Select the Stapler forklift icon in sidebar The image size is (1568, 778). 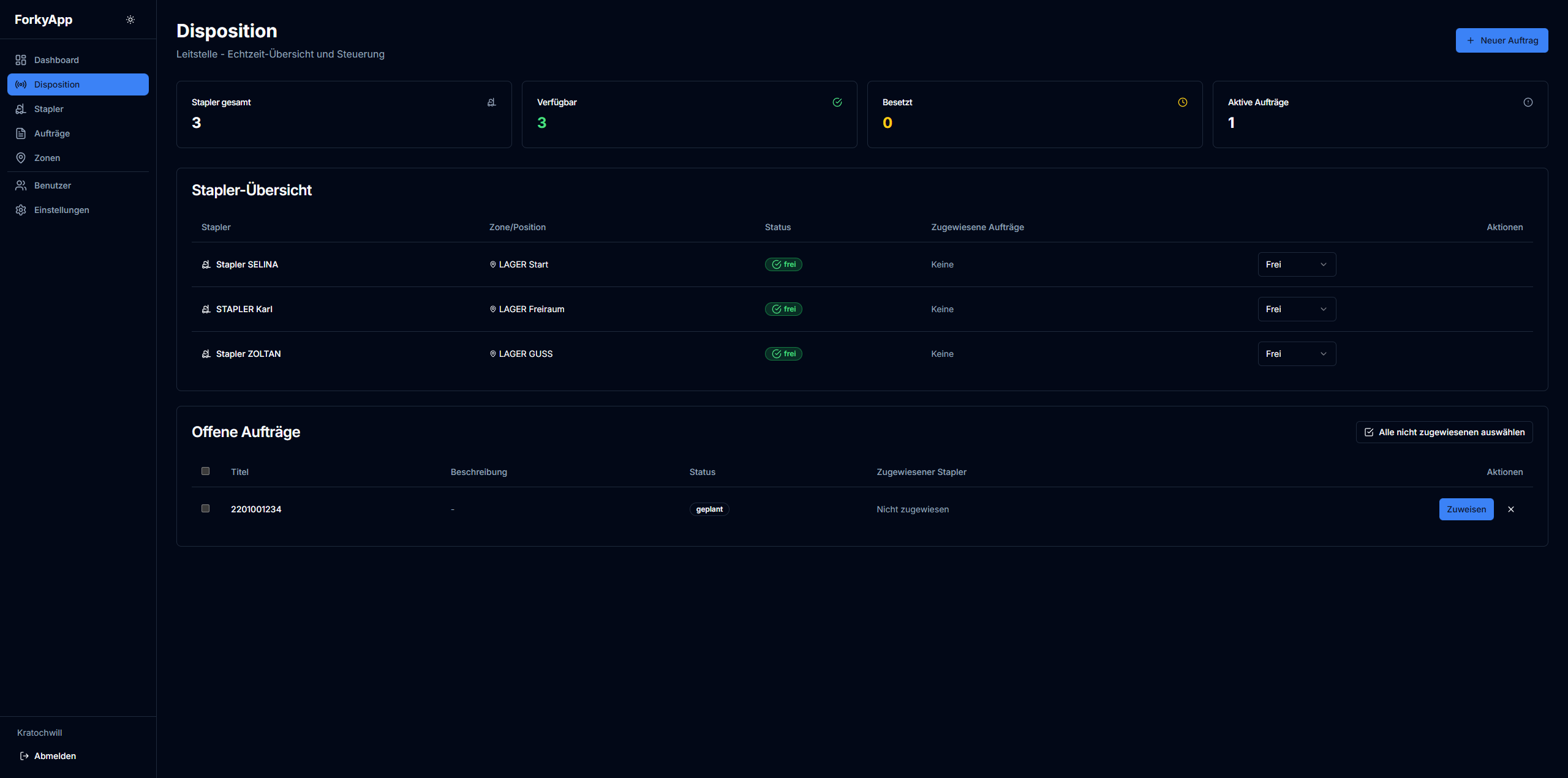(21, 109)
